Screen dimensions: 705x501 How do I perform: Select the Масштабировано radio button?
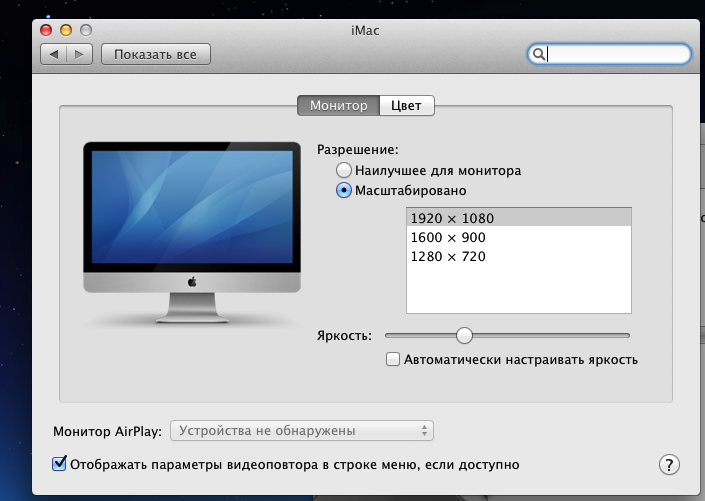tap(344, 190)
